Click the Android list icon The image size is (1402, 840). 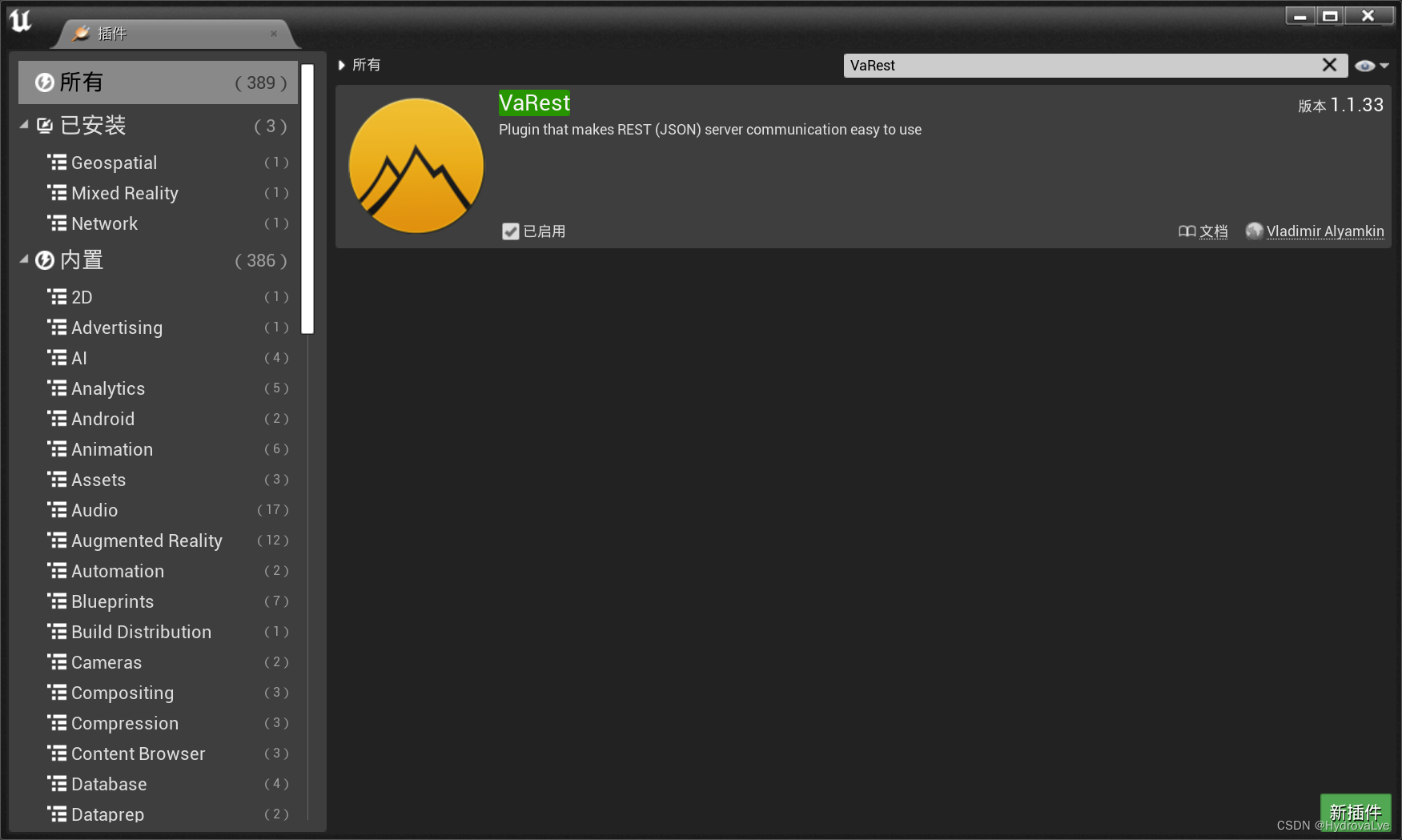click(57, 419)
